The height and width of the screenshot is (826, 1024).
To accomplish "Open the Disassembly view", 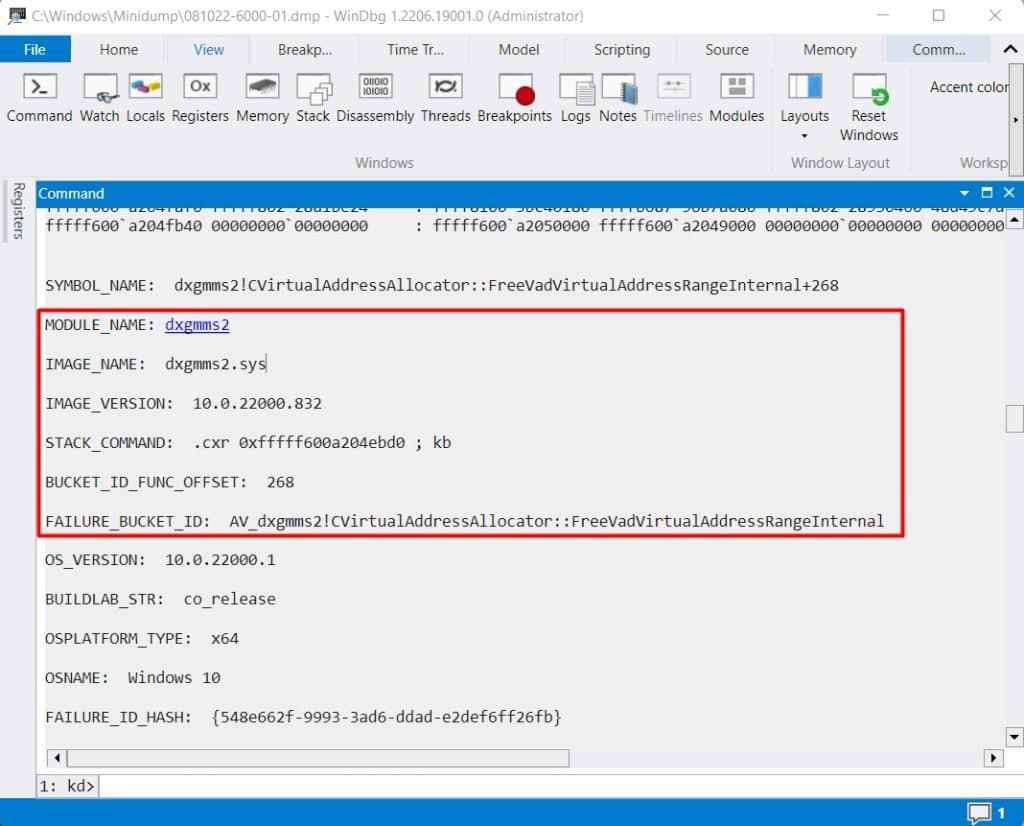I will pos(375,97).
